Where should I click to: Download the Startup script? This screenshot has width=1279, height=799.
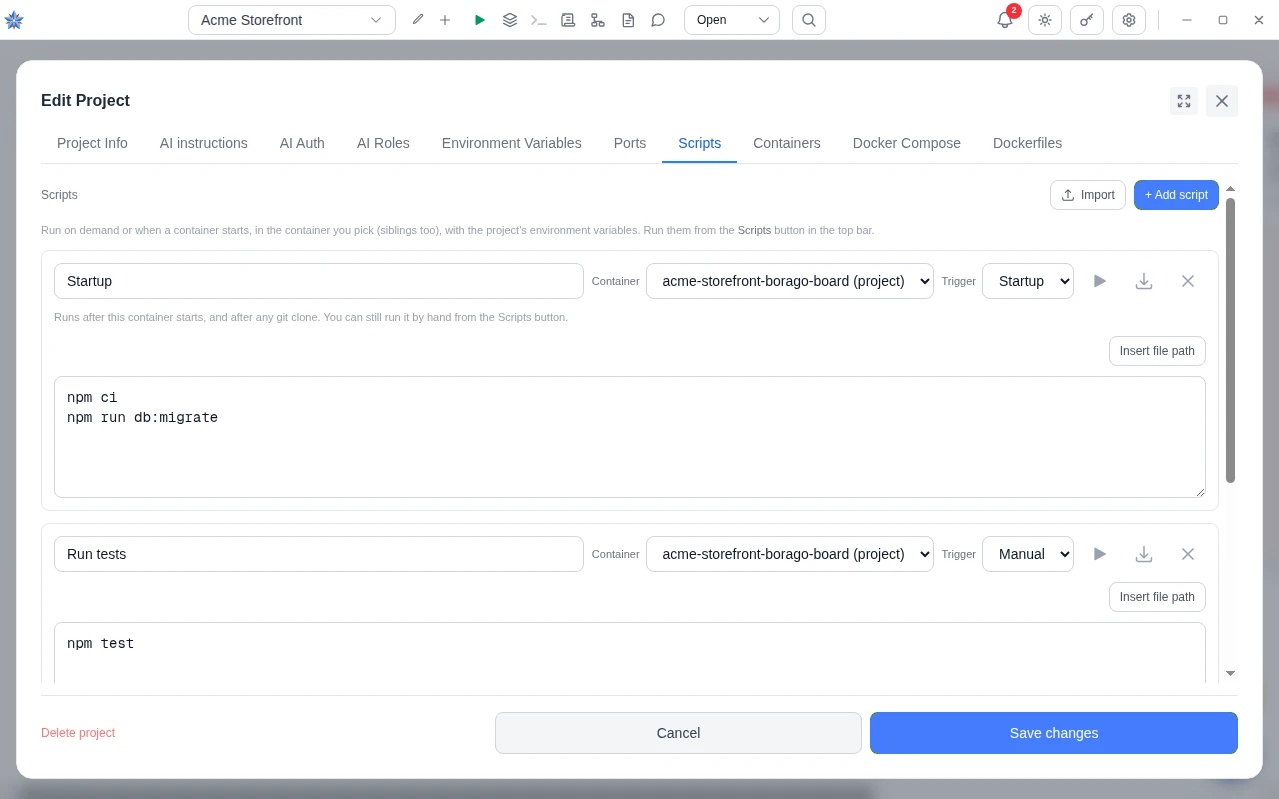[x=1144, y=281]
